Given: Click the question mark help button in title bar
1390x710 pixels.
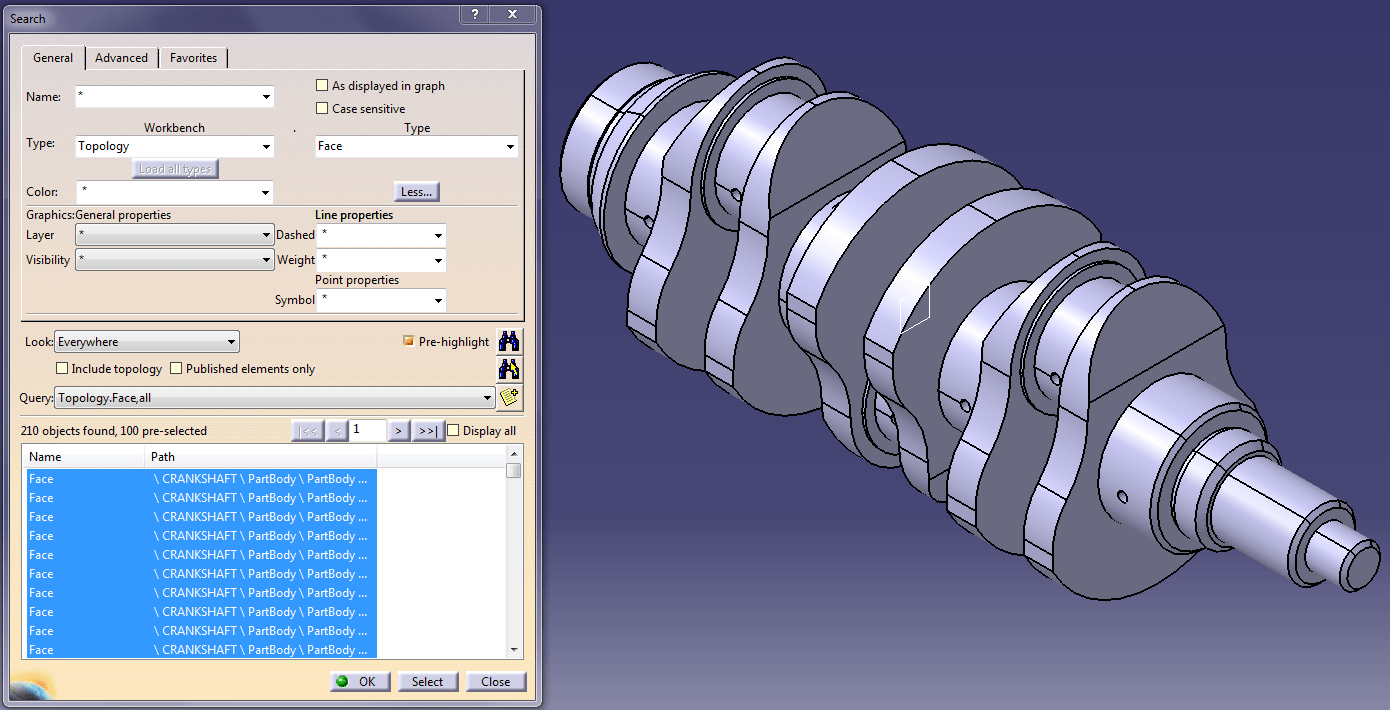Looking at the screenshot, I should pyautogui.click(x=475, y=14).
